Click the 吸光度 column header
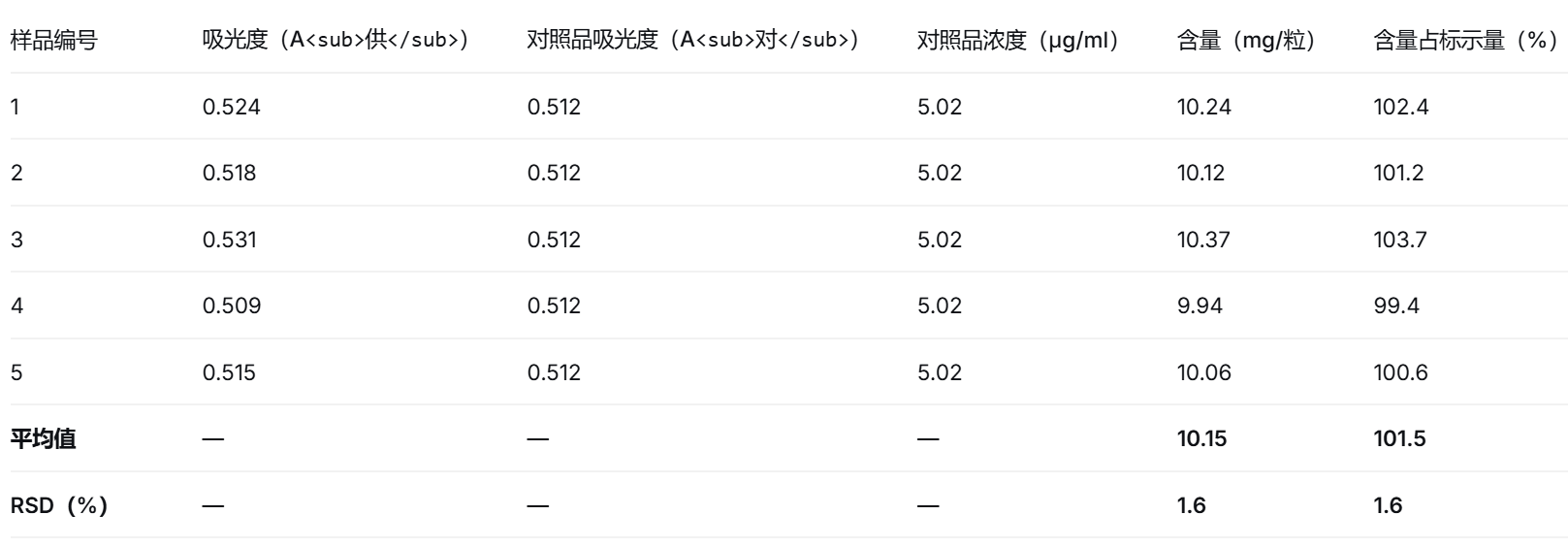The image size is (1568, 547). pos(336,41)
